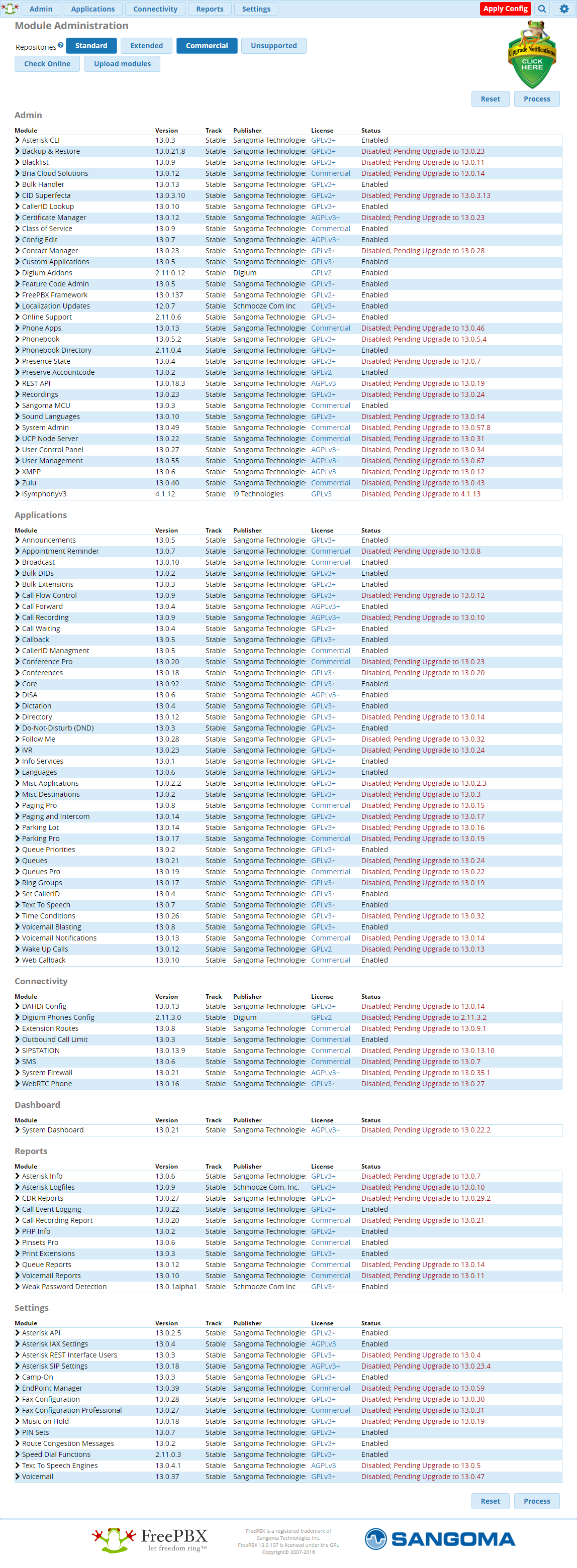Click the Commercial license link for Queues Pro
This screenshot has height=1568, width=577.
331,872
